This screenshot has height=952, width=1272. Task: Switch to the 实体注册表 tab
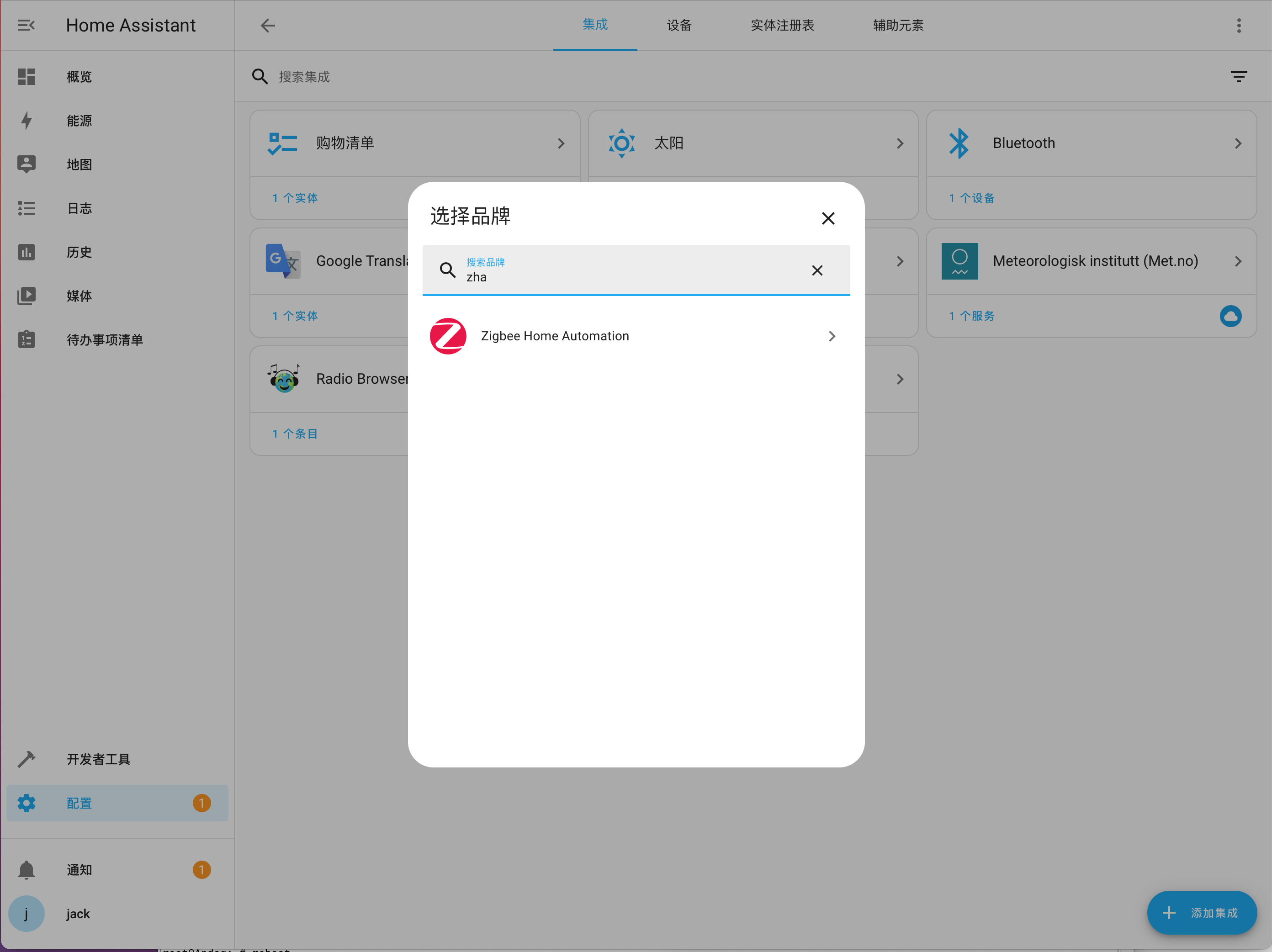tap(782, 25)
